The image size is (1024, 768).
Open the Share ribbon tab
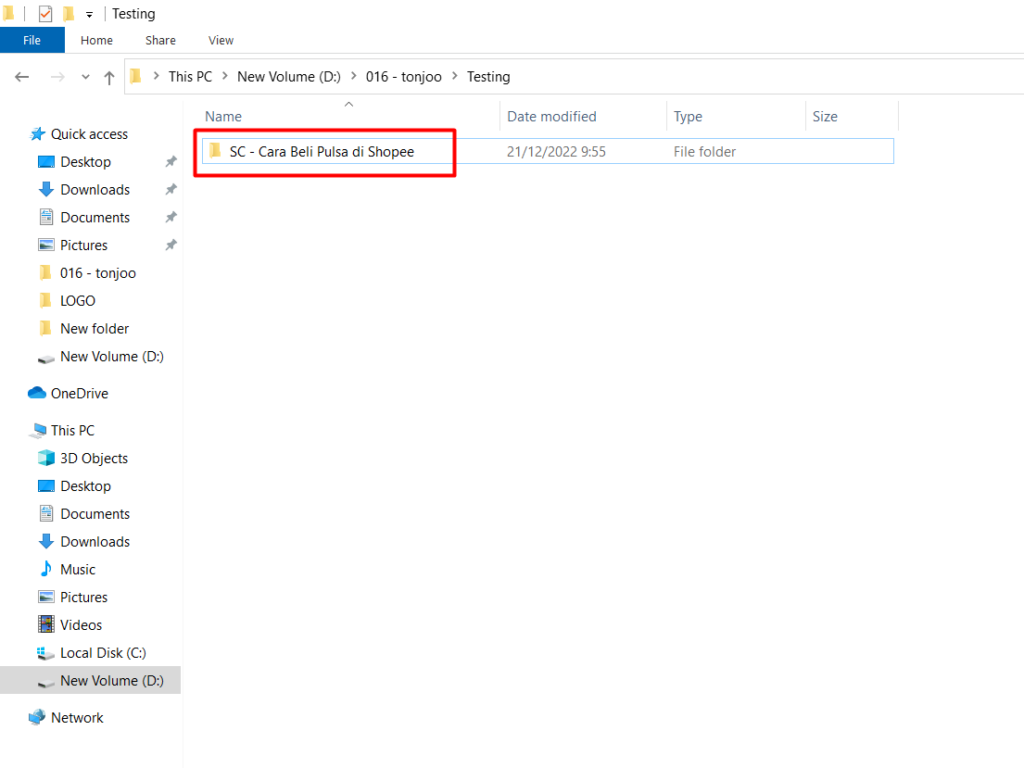click(x=160, y=40)
